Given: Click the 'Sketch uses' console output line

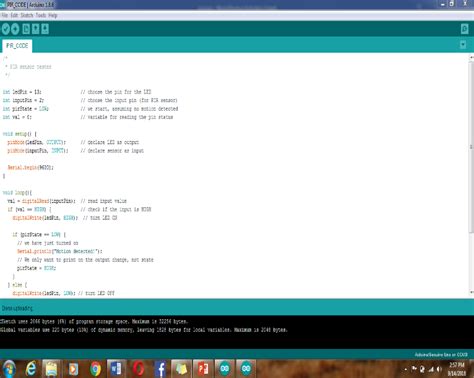Looking at the screenshot, I should pyautogui.click(x=94, y=321).
